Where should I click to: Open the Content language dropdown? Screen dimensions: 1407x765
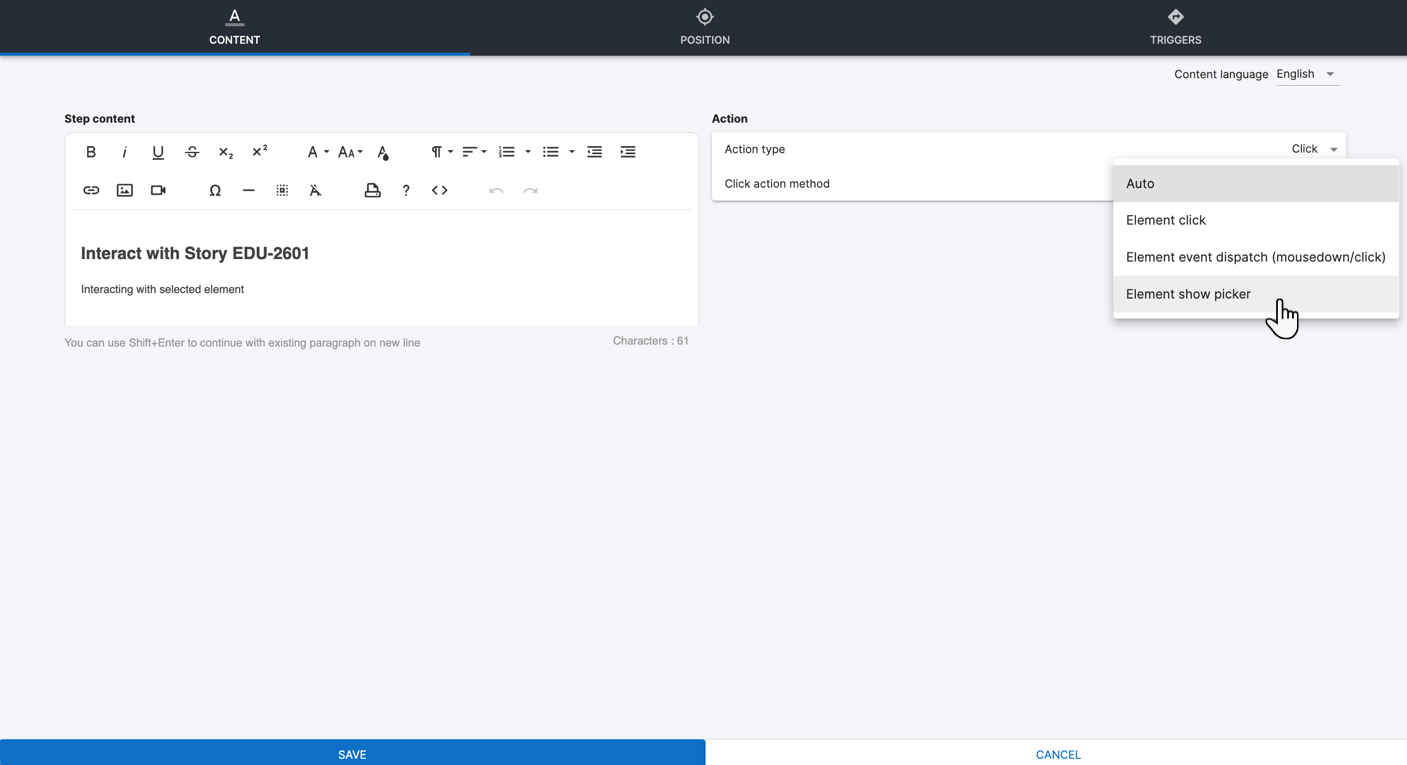click(1306, 74)
